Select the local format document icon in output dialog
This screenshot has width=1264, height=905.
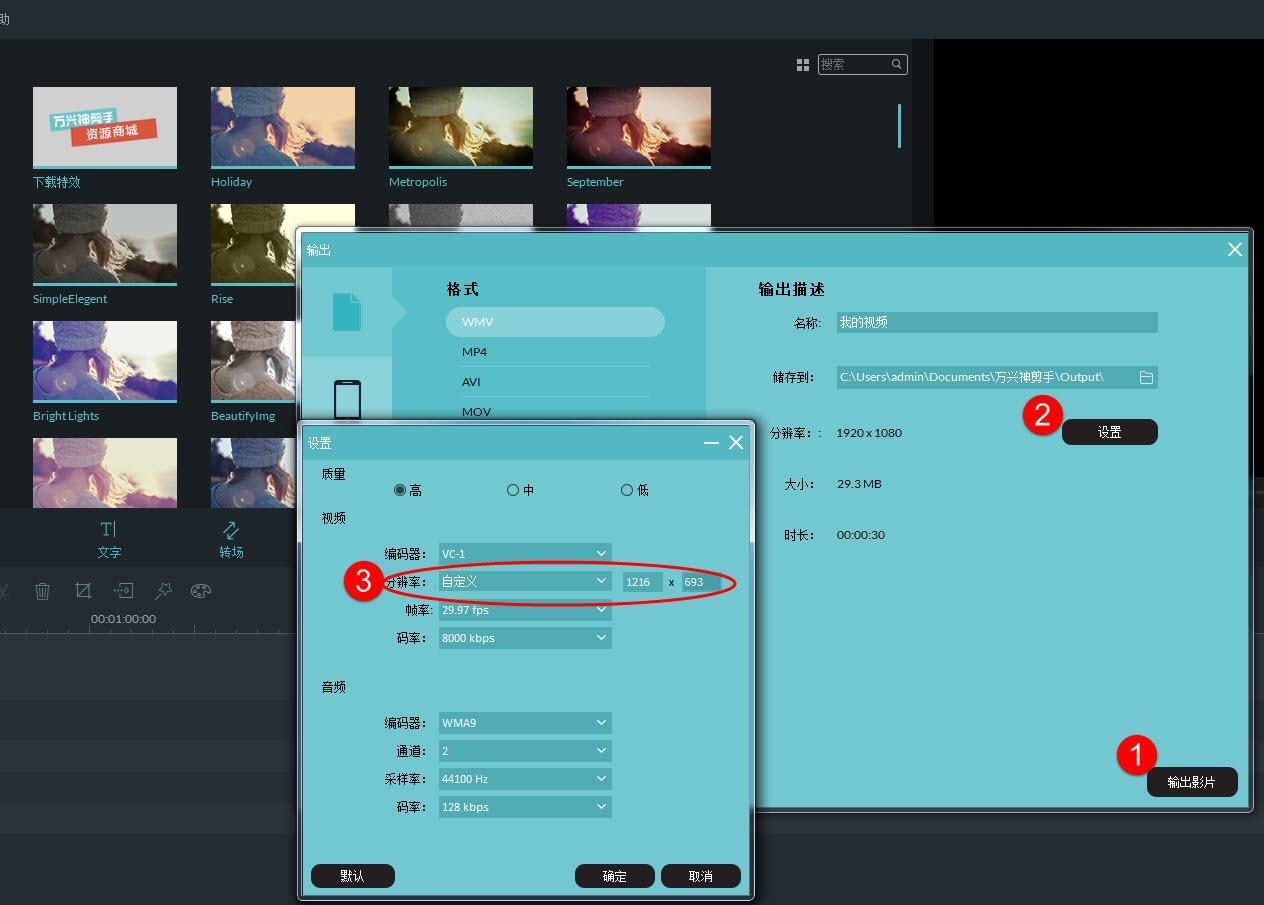(x=346, y=312)
